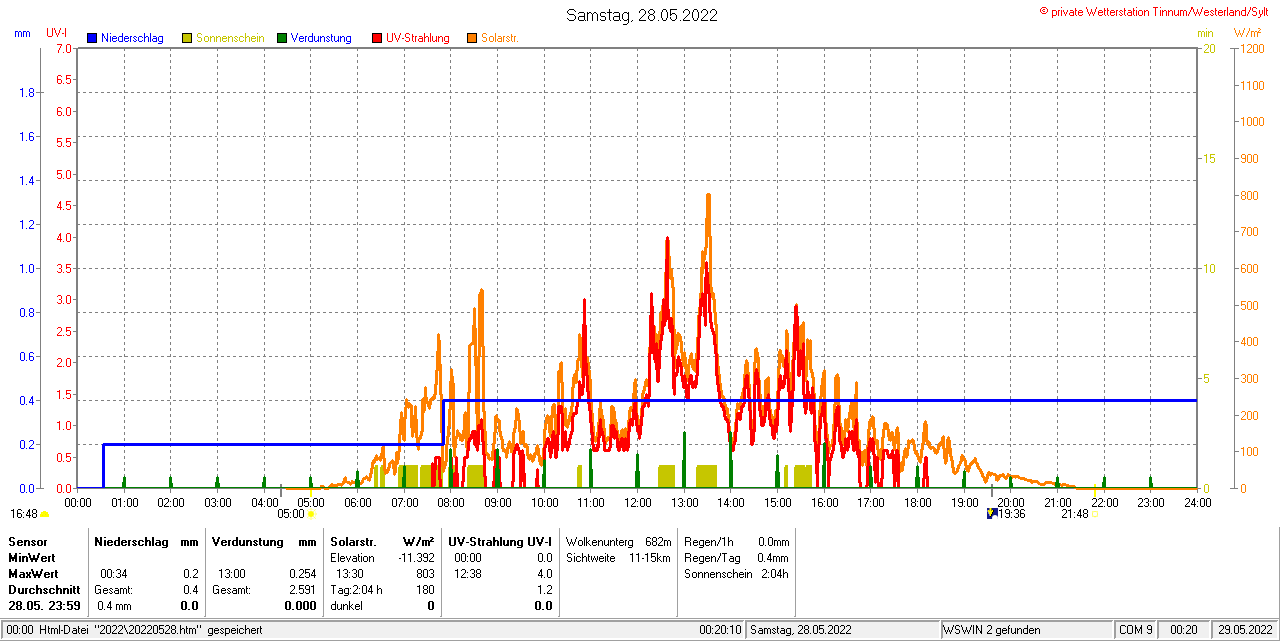1280x641 pixels.
Task: Click the Durchschnitt row label
Action: [x=43, y=590]
